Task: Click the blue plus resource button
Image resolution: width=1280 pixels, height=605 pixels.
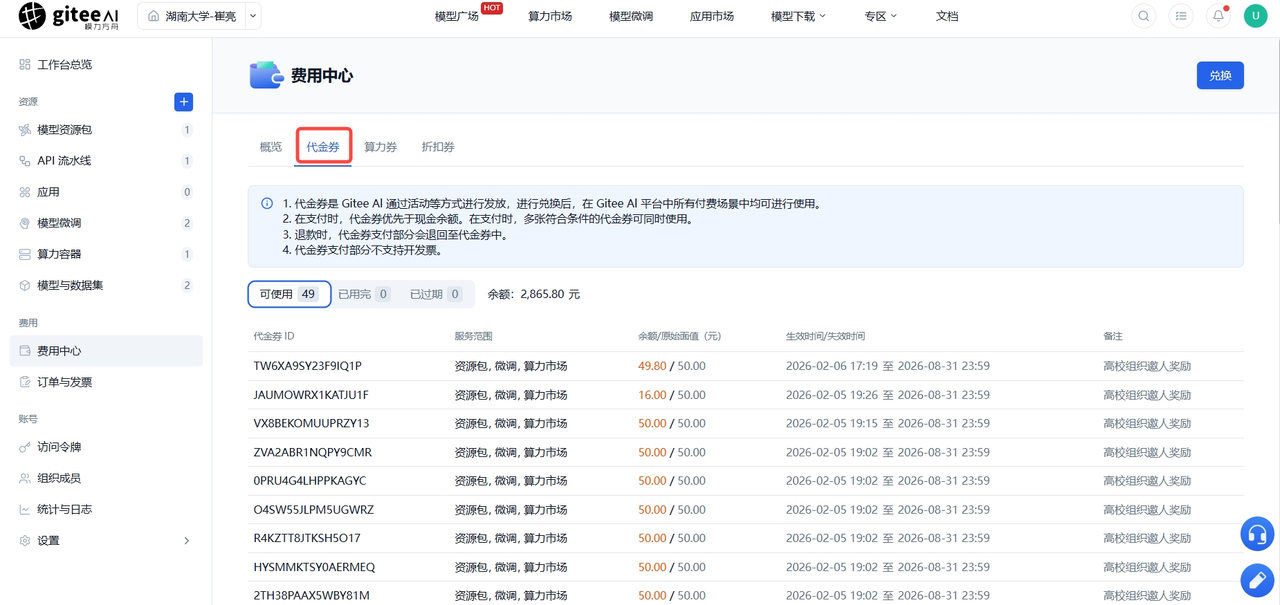Action: click(x=183, y=102)
